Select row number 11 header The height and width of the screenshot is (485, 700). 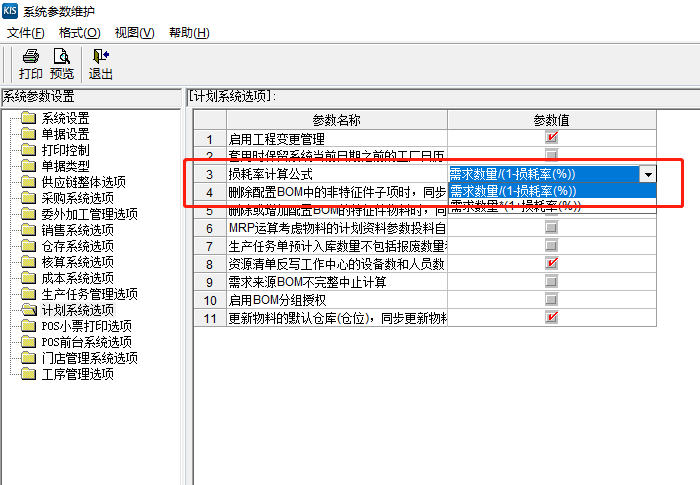pos(210,318)
